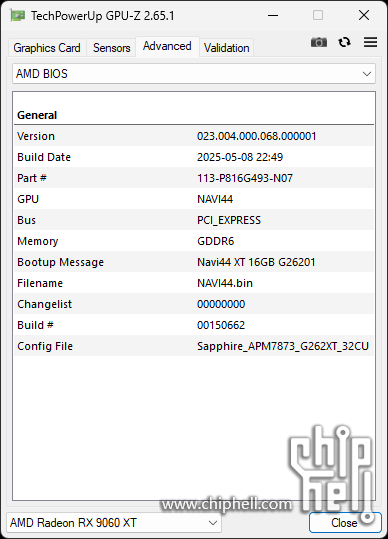Click the refresh arrows icon
Screen dimensions: 388x539
pos(344,42)
